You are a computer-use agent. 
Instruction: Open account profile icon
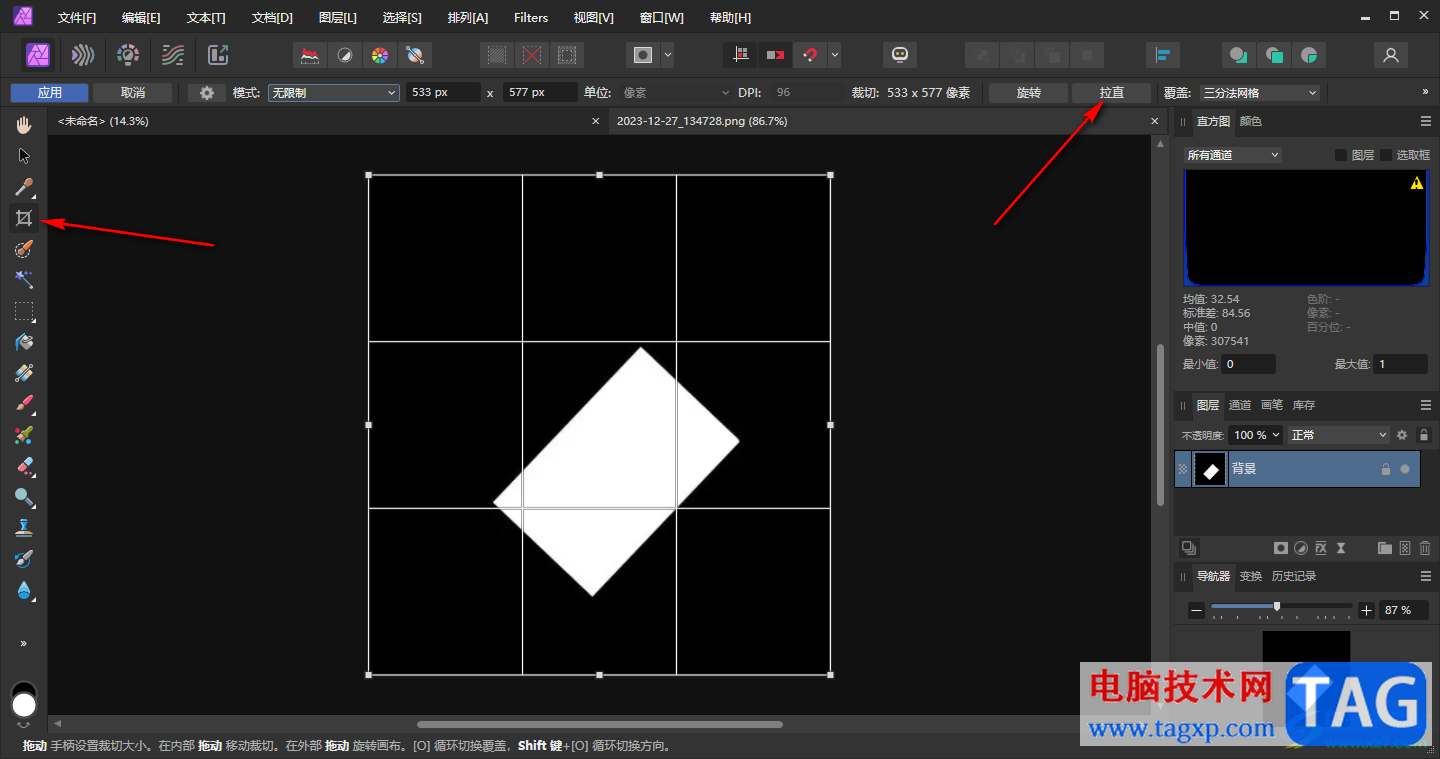click(x=1390, y=55)
